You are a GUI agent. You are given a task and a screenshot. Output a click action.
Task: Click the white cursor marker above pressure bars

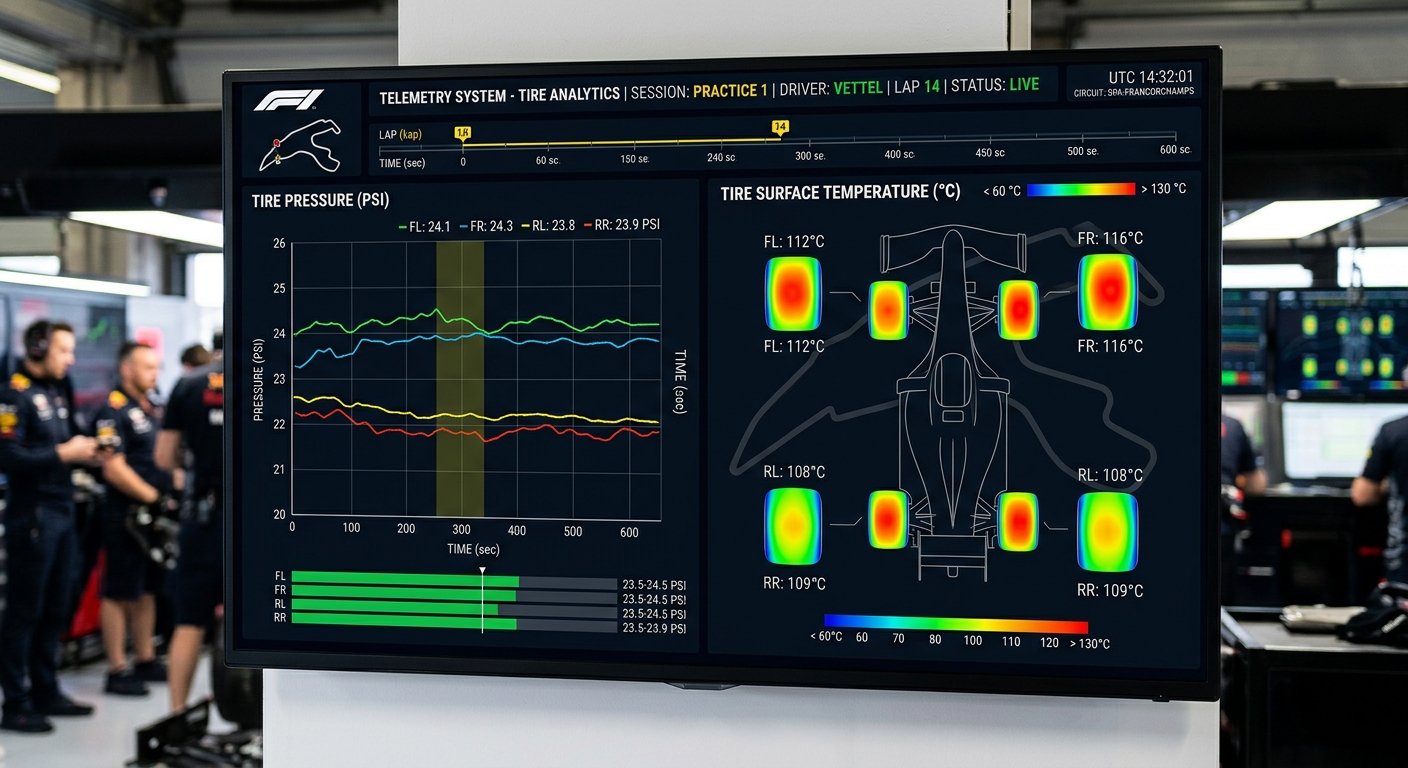point(482,571)
